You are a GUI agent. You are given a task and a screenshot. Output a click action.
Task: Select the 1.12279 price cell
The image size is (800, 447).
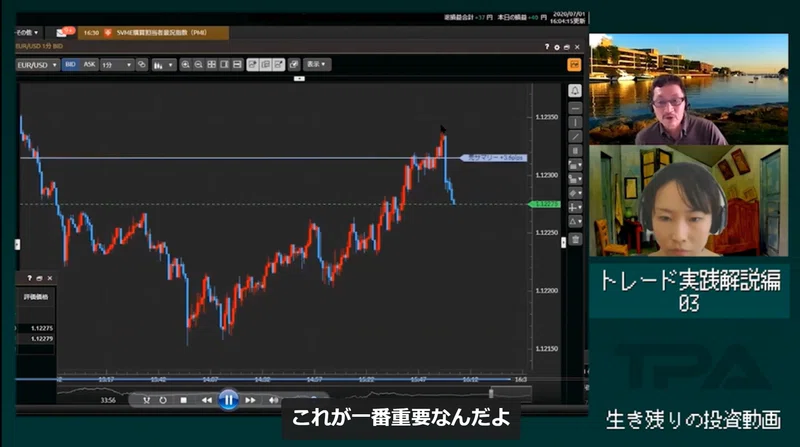(x=42, y=338)
